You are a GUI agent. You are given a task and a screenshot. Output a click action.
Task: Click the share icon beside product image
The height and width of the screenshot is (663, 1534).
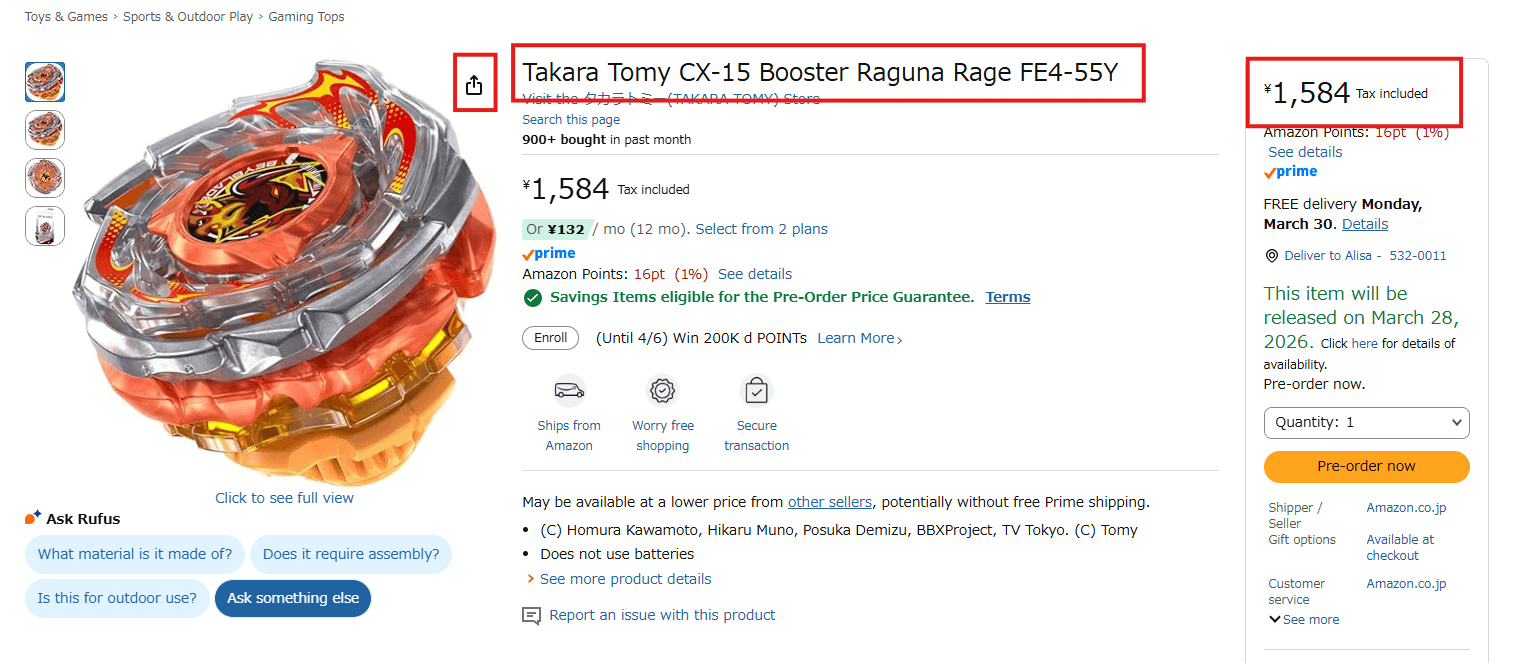[474, 85]
